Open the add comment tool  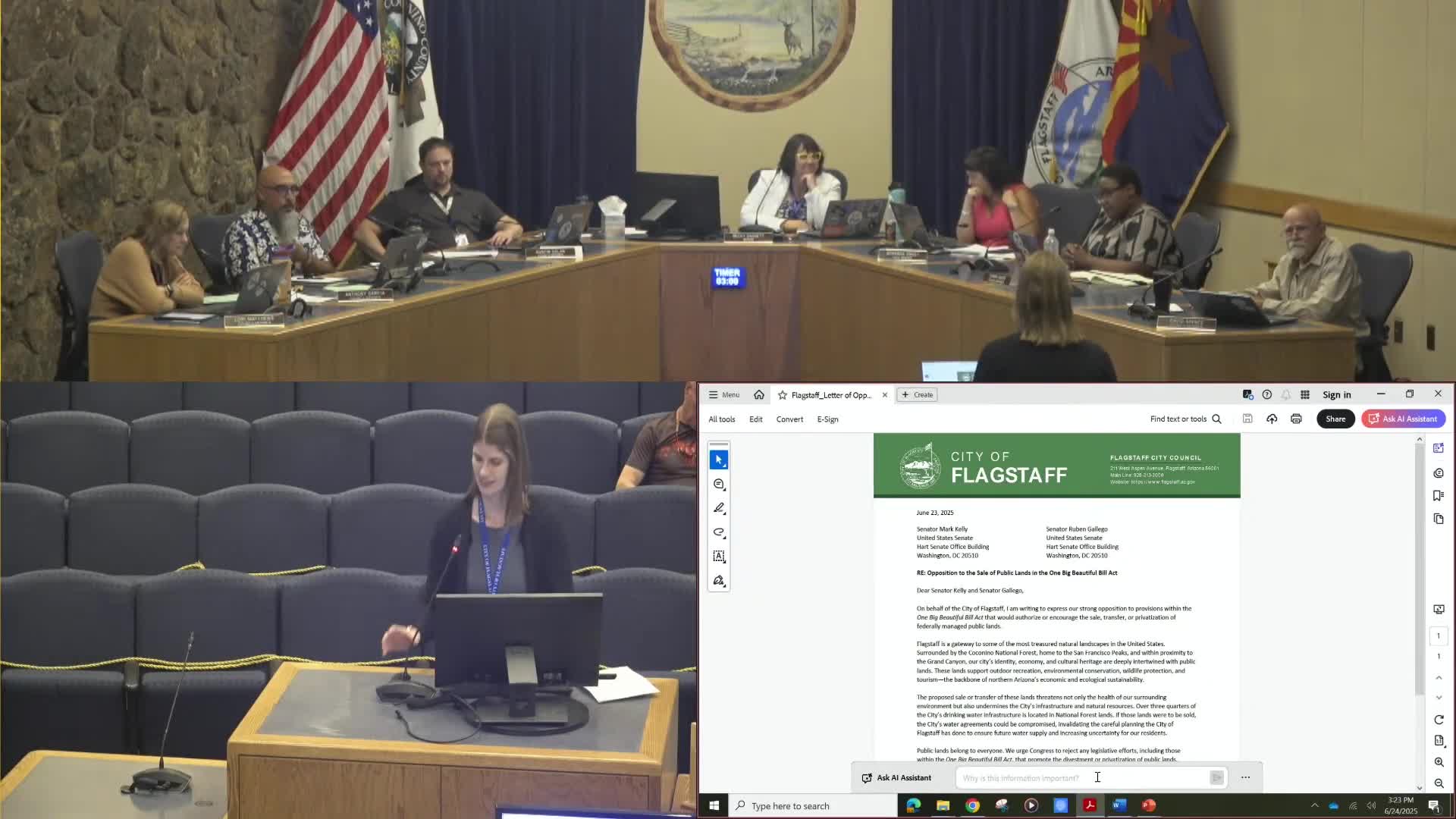tap(718, 484)
